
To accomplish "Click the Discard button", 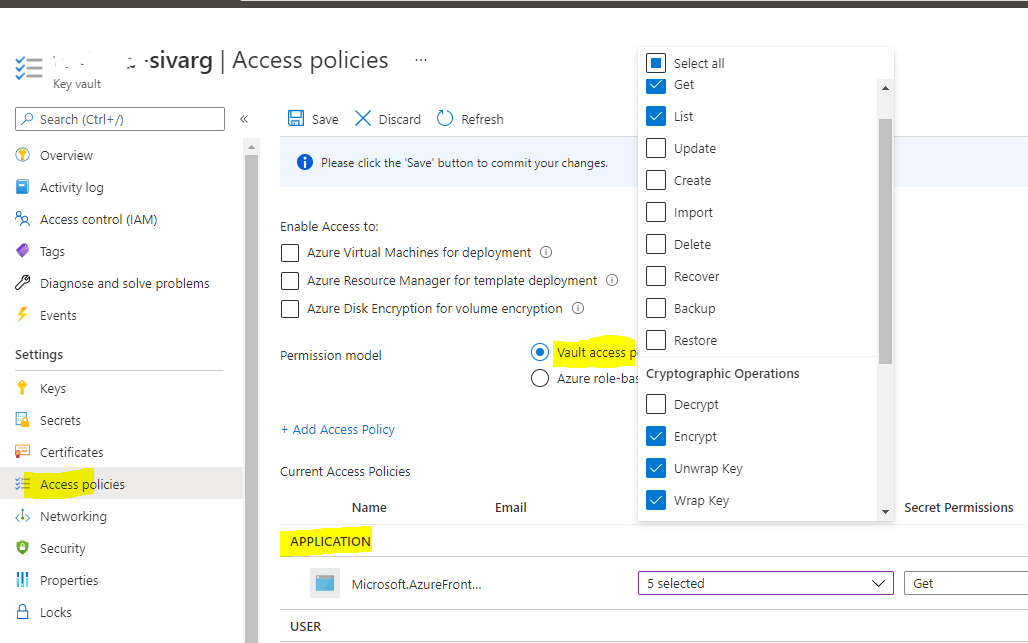I will tap(387, 118).
